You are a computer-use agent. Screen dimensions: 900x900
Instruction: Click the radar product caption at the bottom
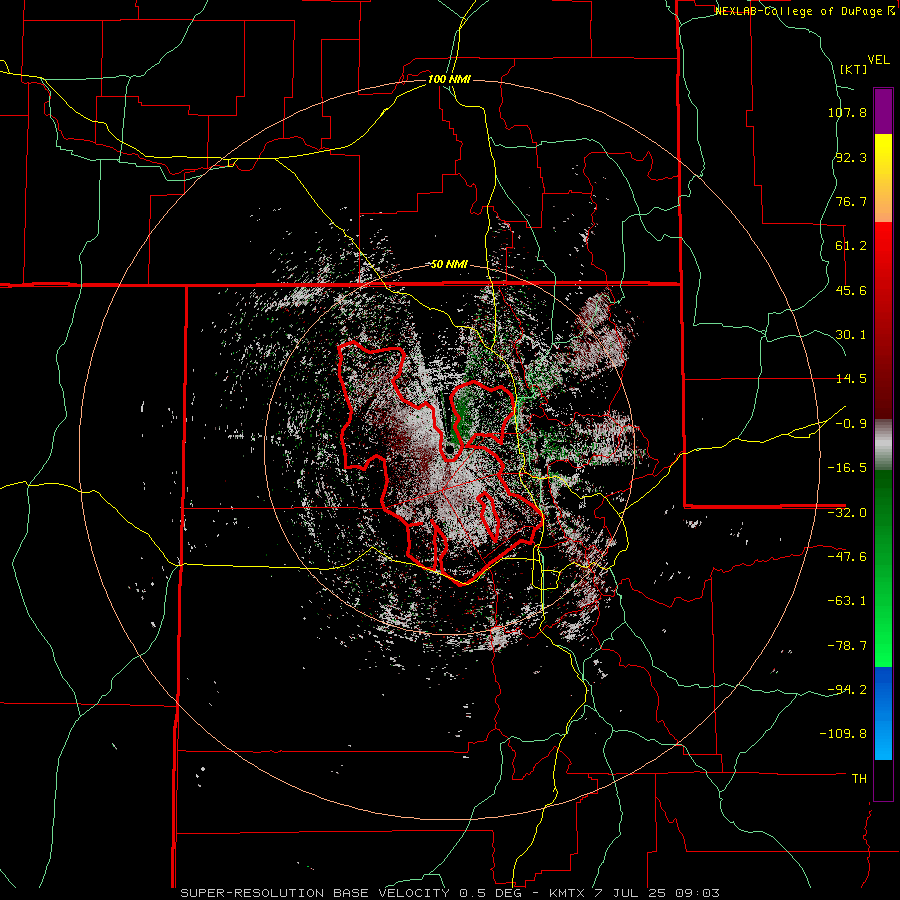449,893
